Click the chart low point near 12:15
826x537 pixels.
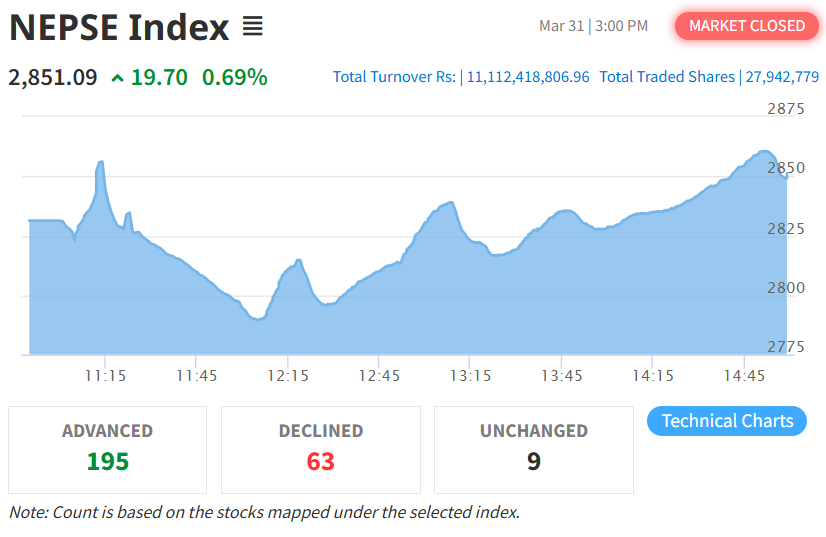258,319
